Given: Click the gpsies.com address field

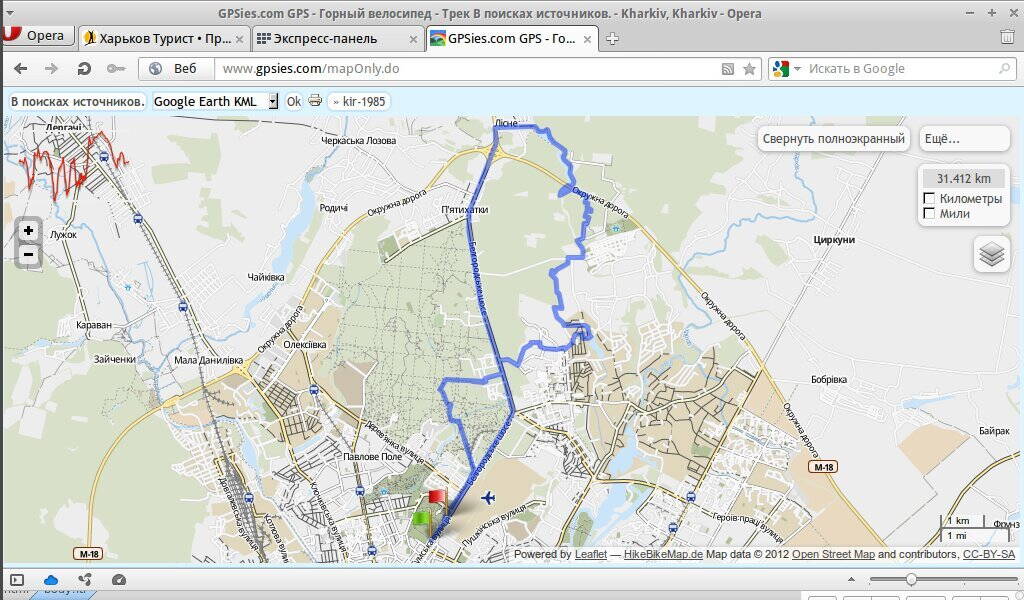Looking at the screenshot, I should (x=460, y=69).
